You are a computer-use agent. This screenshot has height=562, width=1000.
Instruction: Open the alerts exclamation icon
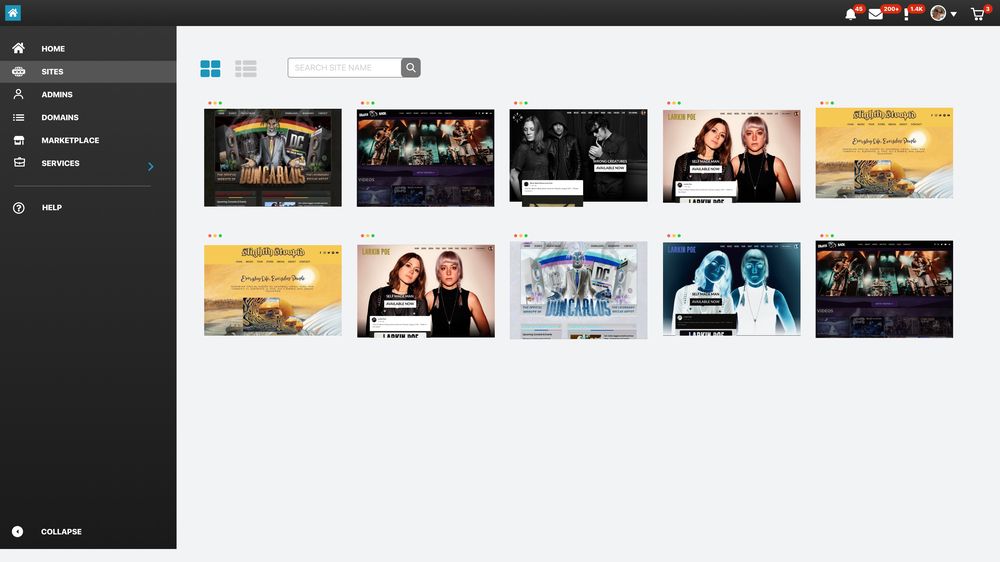(x=906, y=14)
